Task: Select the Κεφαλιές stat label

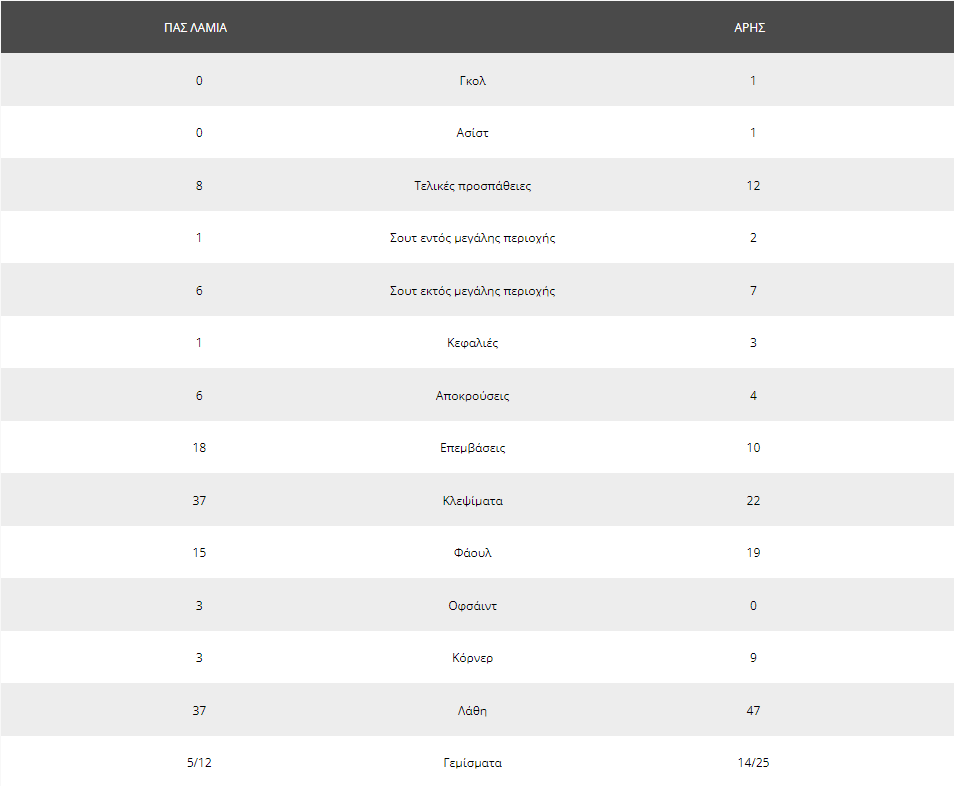Action: (473, 343)
